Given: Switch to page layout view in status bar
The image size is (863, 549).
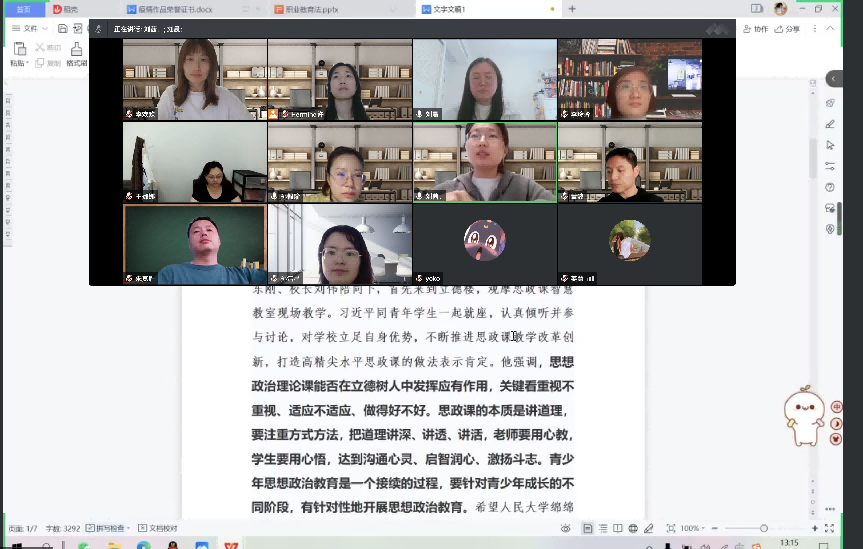Looking at the screenshot, I should click(587, 528).
